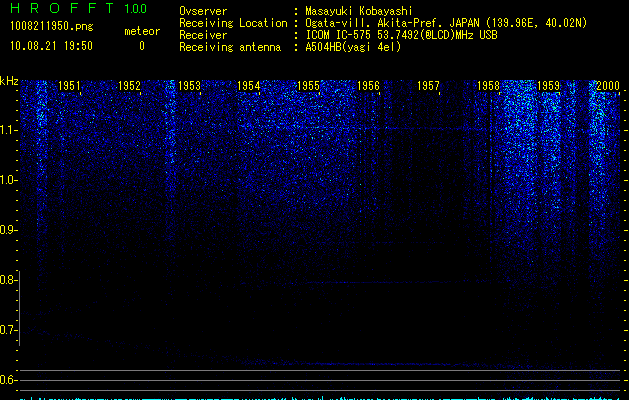The width and height of the screenshot is (629, 400).
Task: Click the 1.0 kHz axis label
Action: pos(9,180)
